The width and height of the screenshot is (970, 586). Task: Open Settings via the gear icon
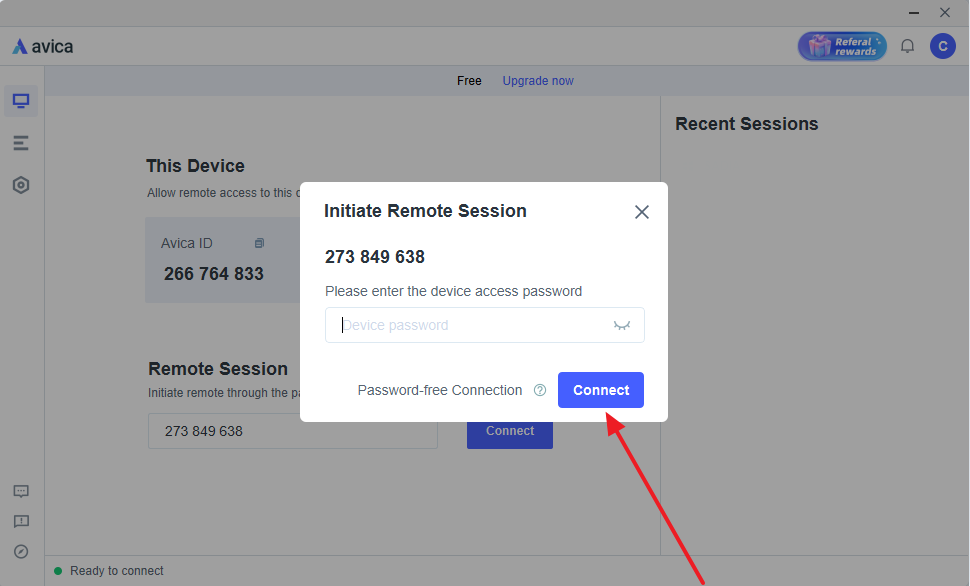pyautogui.click(x=21, y=184)
